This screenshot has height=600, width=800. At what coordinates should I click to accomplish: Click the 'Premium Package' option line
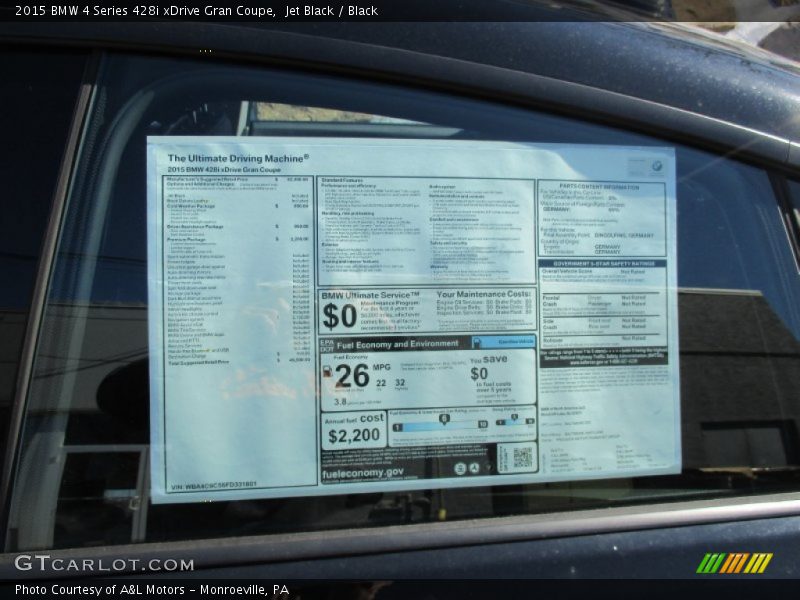point(238,239)
